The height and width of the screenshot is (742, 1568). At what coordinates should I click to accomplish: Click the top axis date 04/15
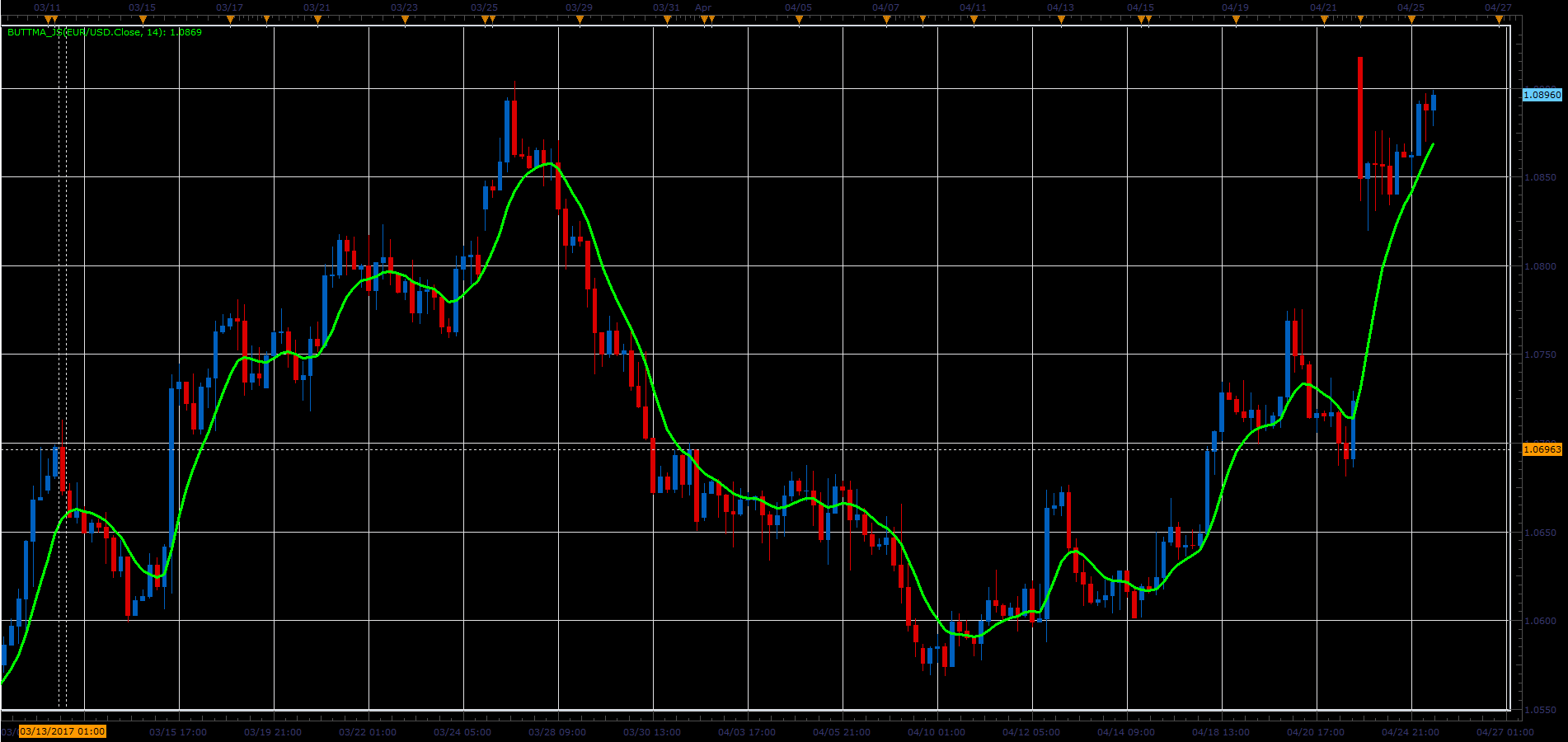click(1140, 7)
